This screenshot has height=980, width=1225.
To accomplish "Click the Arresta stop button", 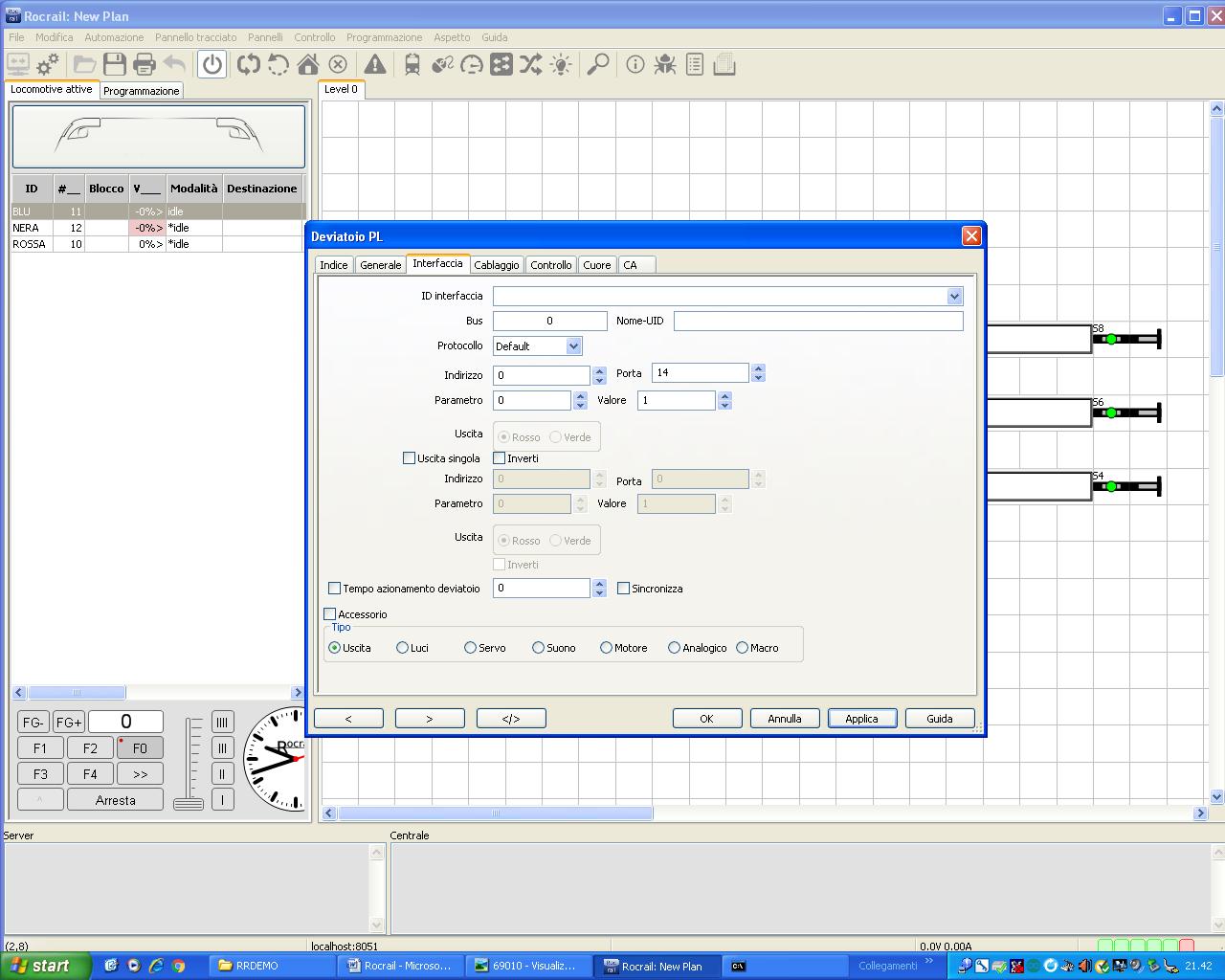I will pos(115,800).
